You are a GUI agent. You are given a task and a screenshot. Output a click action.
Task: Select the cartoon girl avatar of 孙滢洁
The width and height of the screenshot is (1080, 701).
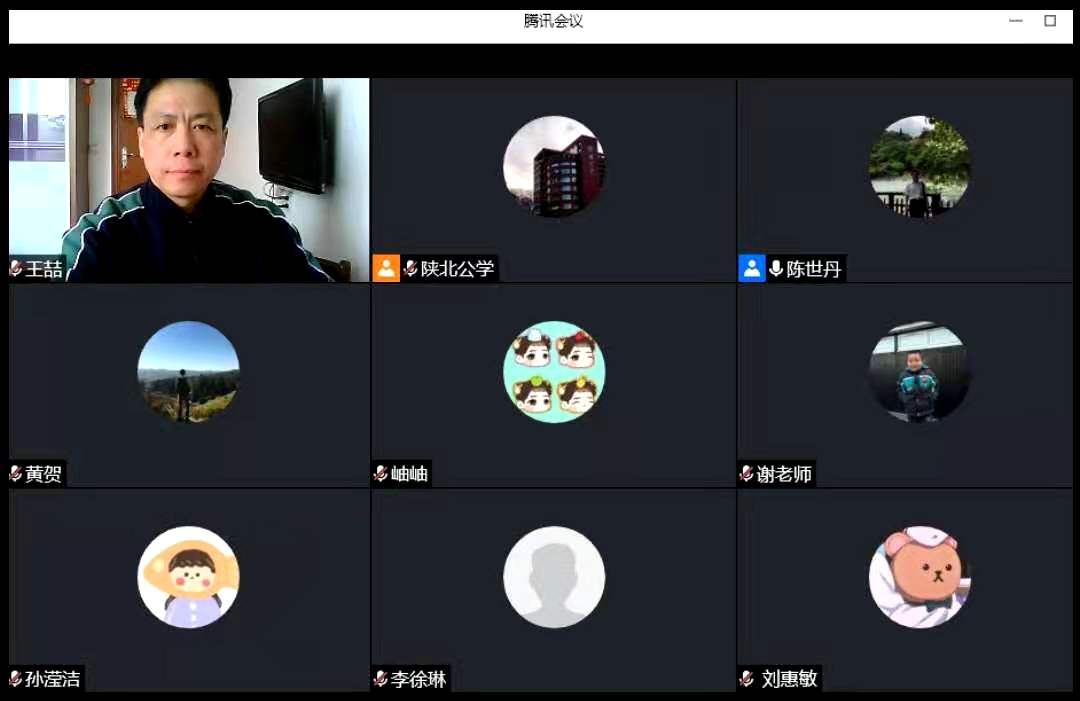pyautogui.click(x=189, y=577)
